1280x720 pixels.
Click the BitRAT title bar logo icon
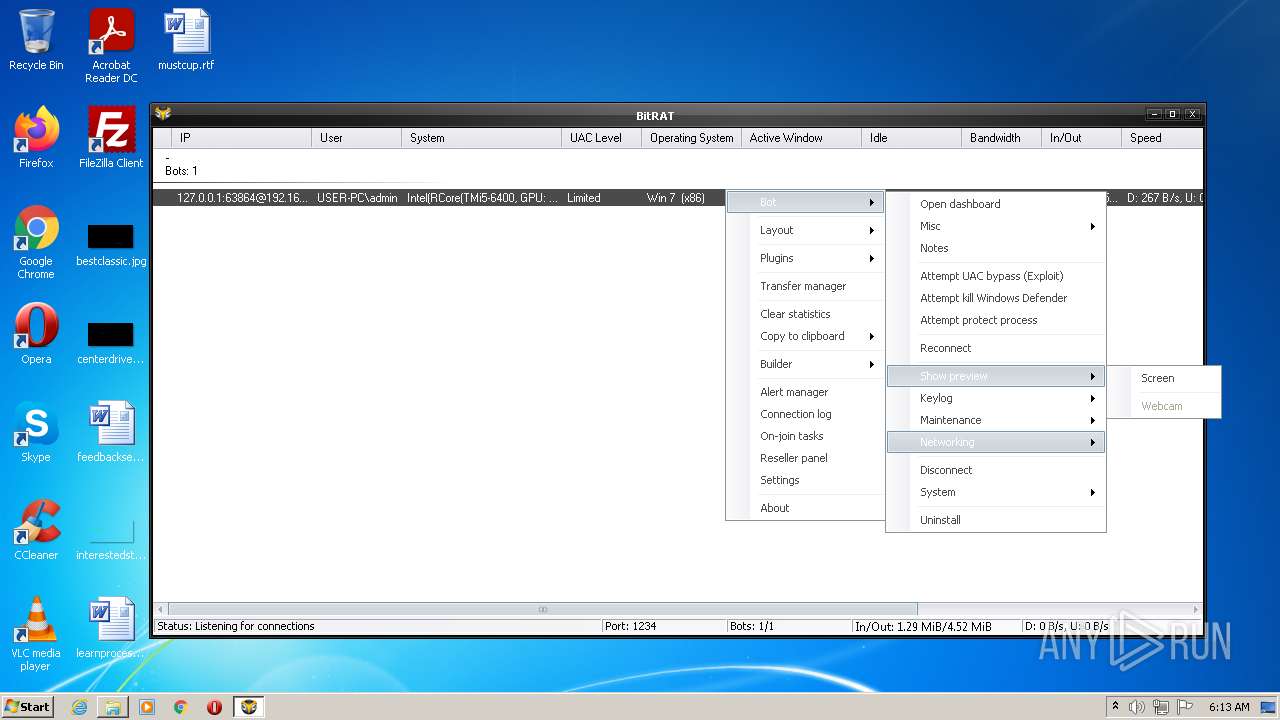coord(163,114)
